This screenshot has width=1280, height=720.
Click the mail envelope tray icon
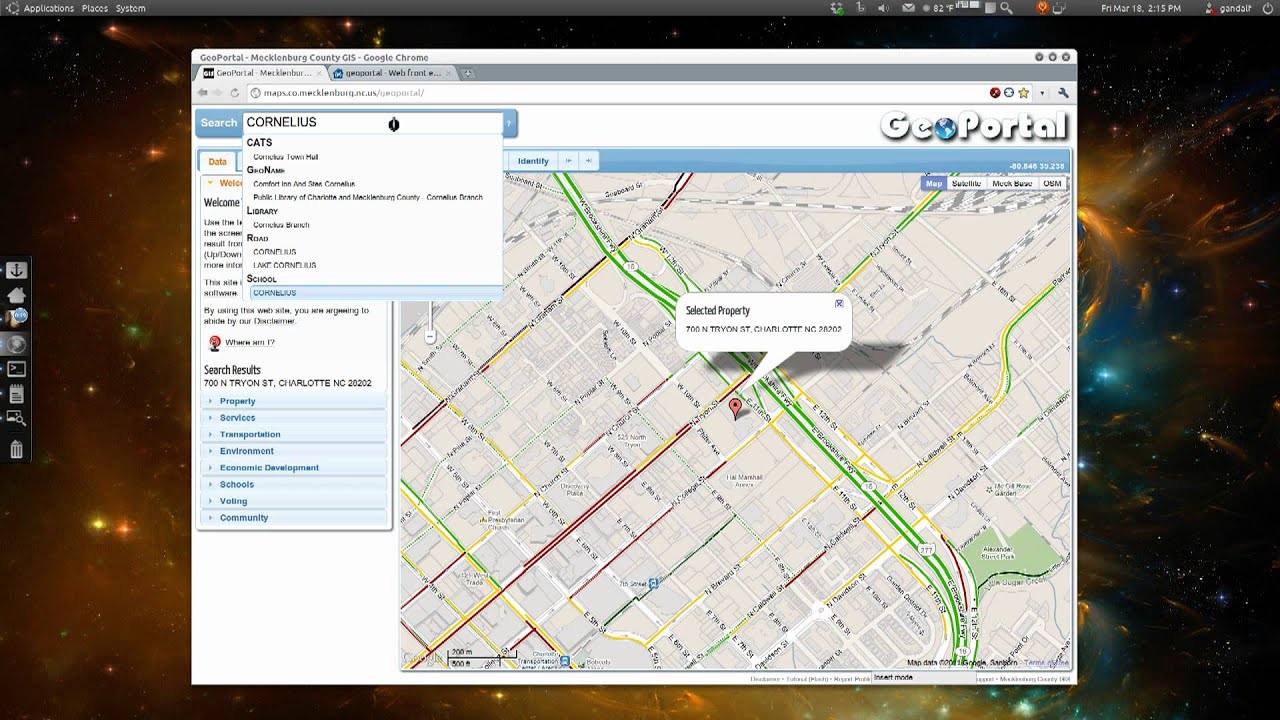point(908,8)
